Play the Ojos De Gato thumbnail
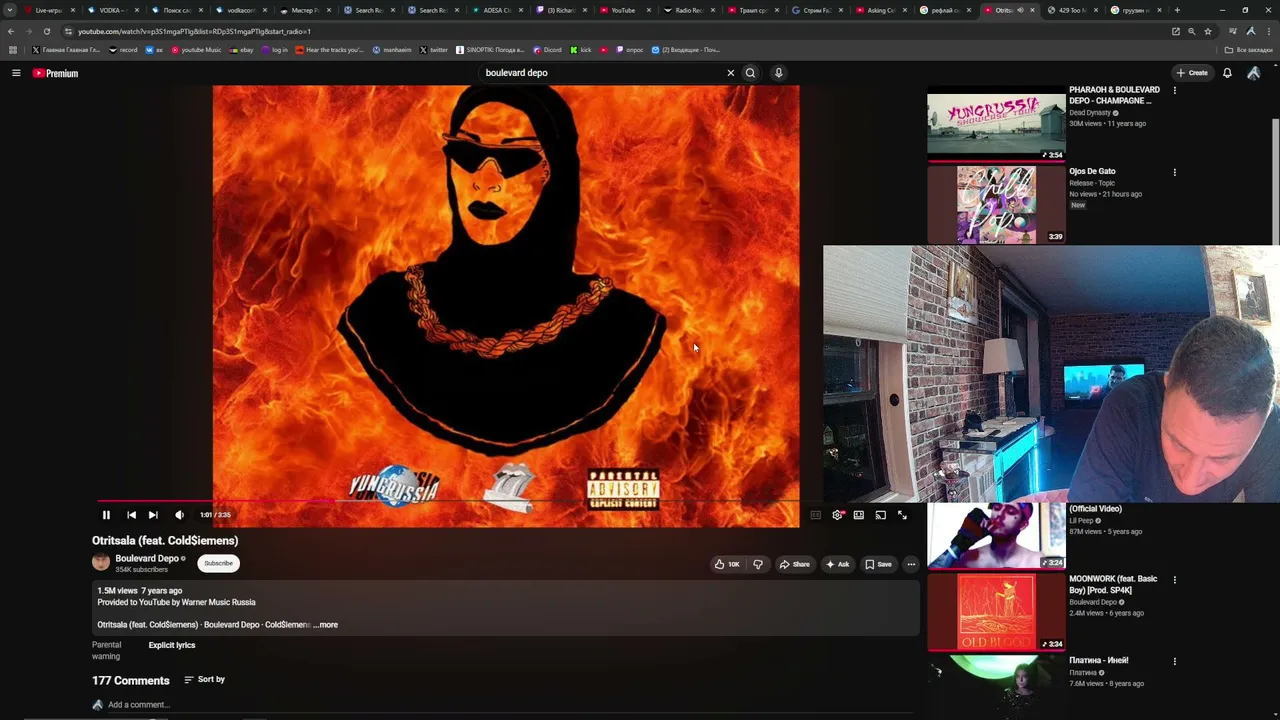This screenshot has height=720, width=1280. [996, 205]
